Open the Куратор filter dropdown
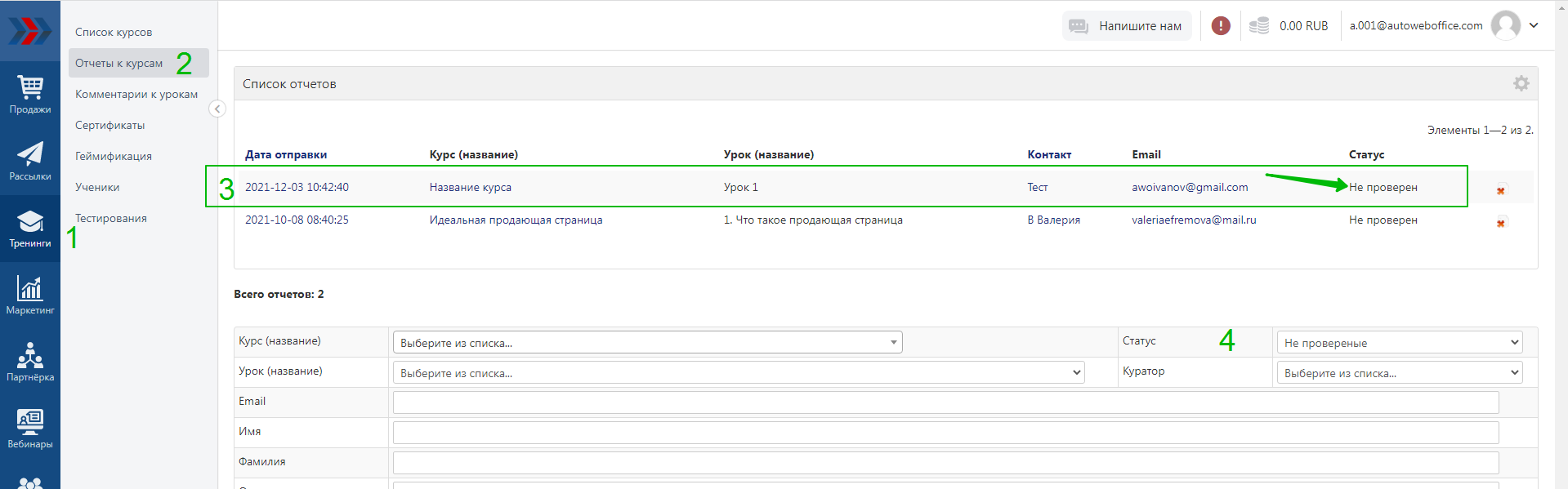 1400,373
